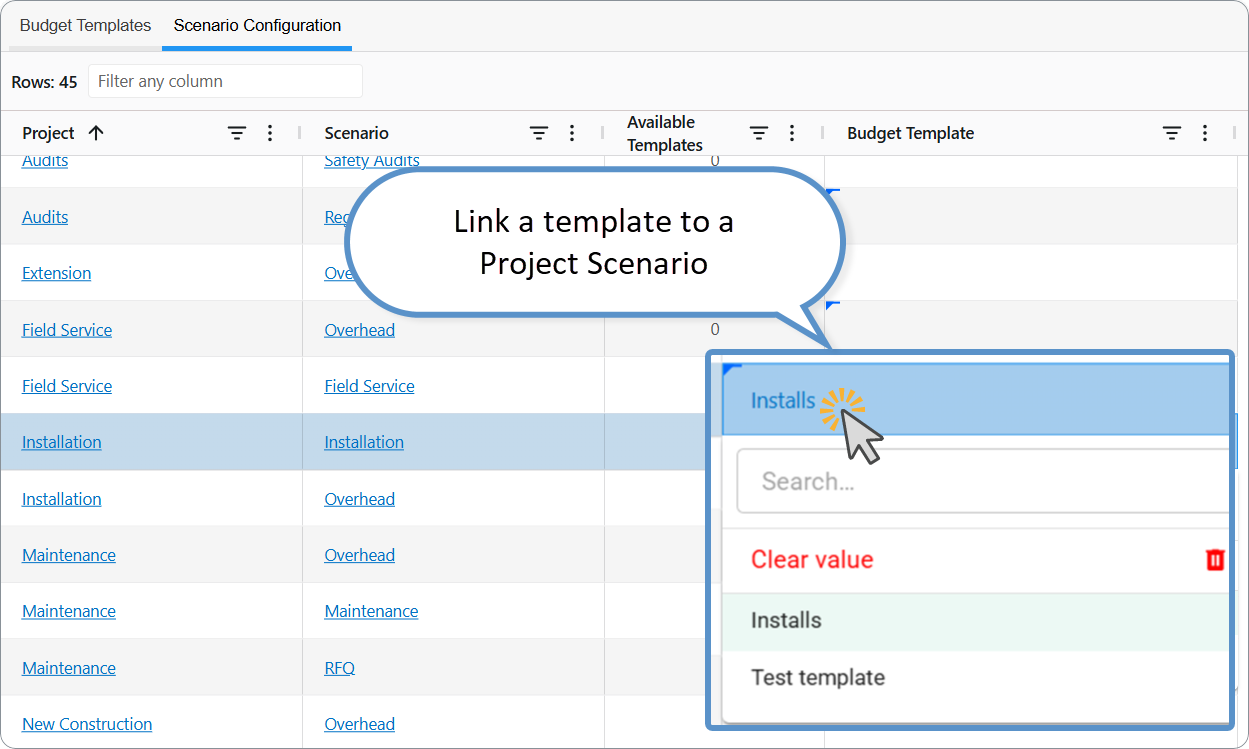1249x749 pixels.
Task: Sort by the Available Templates column header
Action: [665, 133]
